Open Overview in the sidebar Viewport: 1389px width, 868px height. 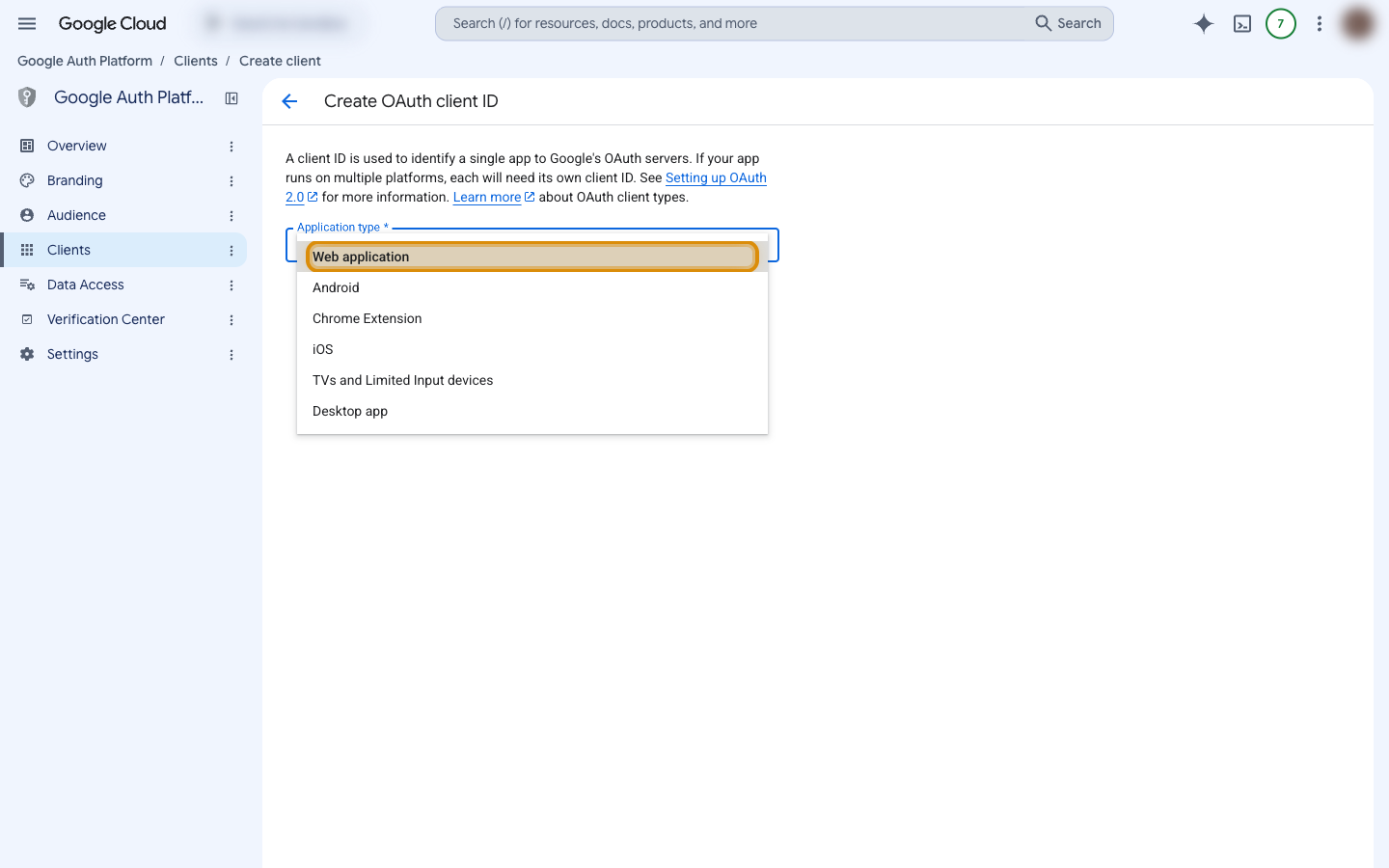pos(123,146)
